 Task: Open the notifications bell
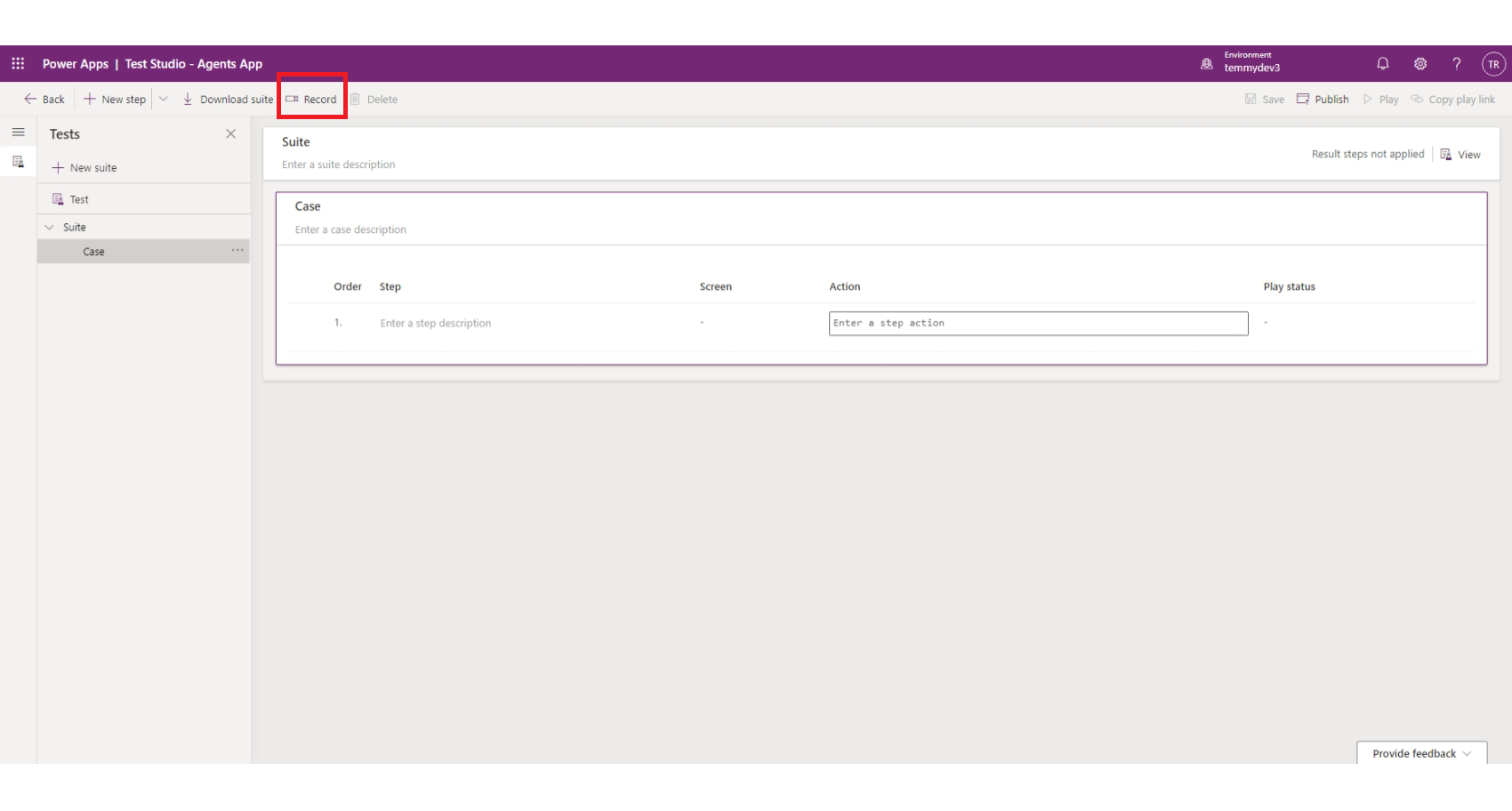tap(1383, 64)
